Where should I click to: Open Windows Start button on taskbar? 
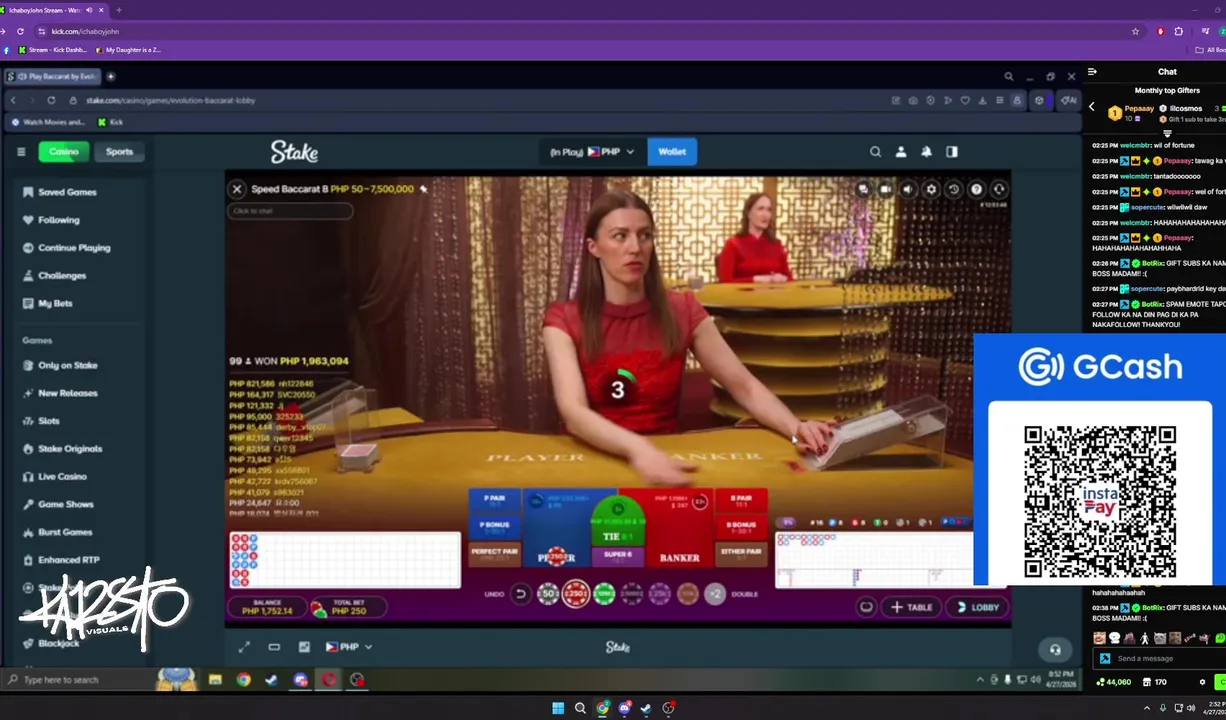(557, 708)
